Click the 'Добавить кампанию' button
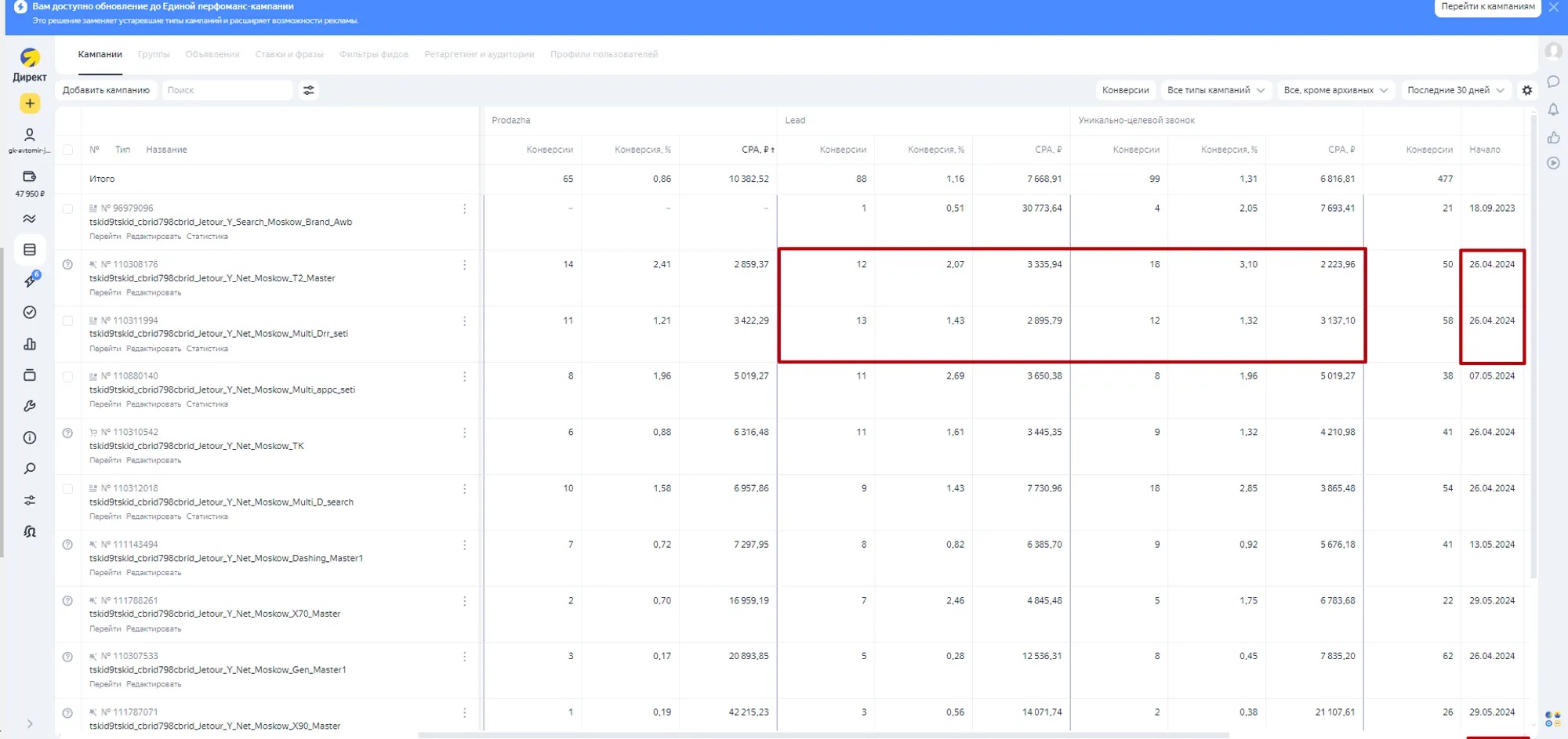1568x739 pixels. click(x=106, y=90)
